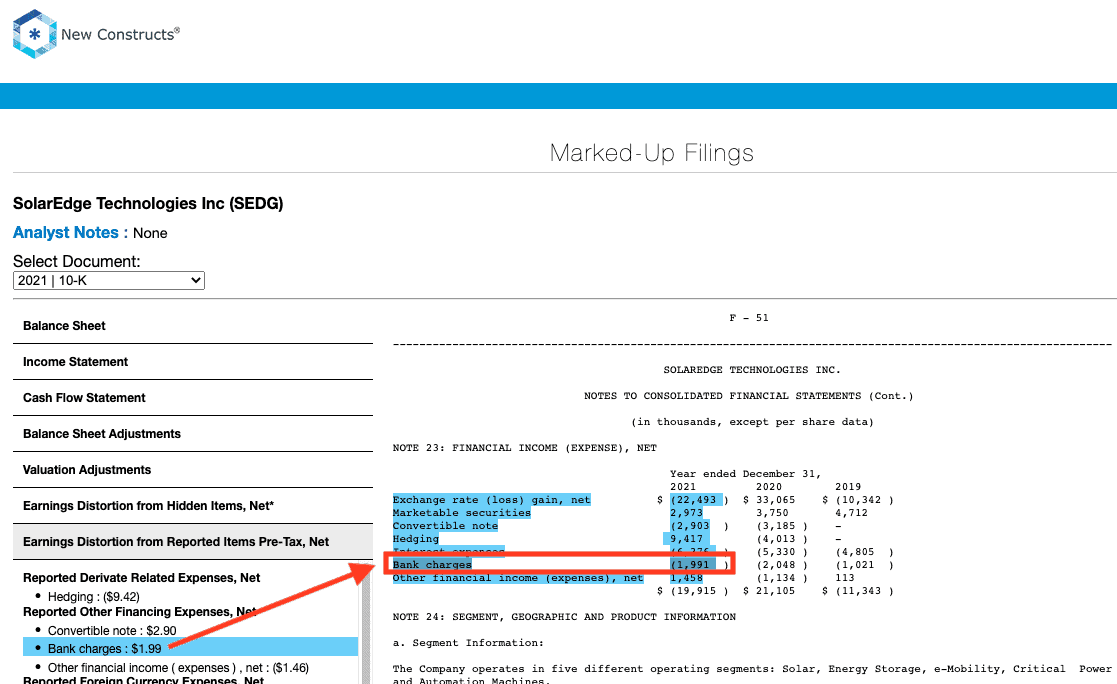1117x684 pixels.
Task: Click the 'Select Document:' label
Action: point(76,261)
